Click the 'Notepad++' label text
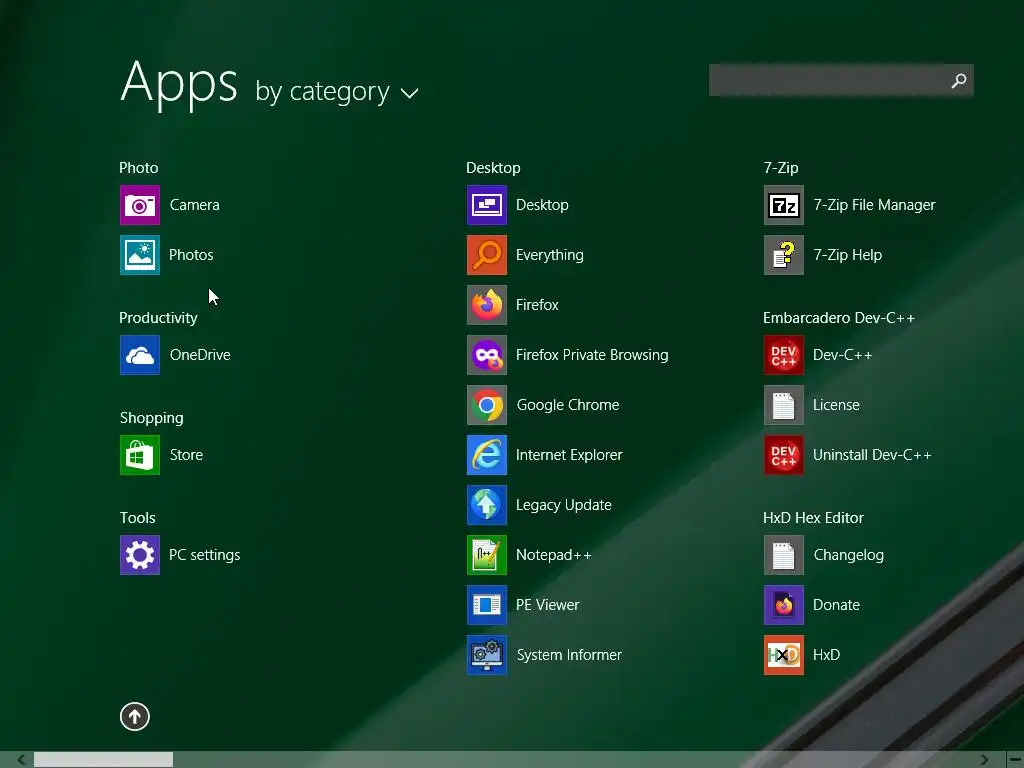1024x768 pixels. [x=554, y=555]
